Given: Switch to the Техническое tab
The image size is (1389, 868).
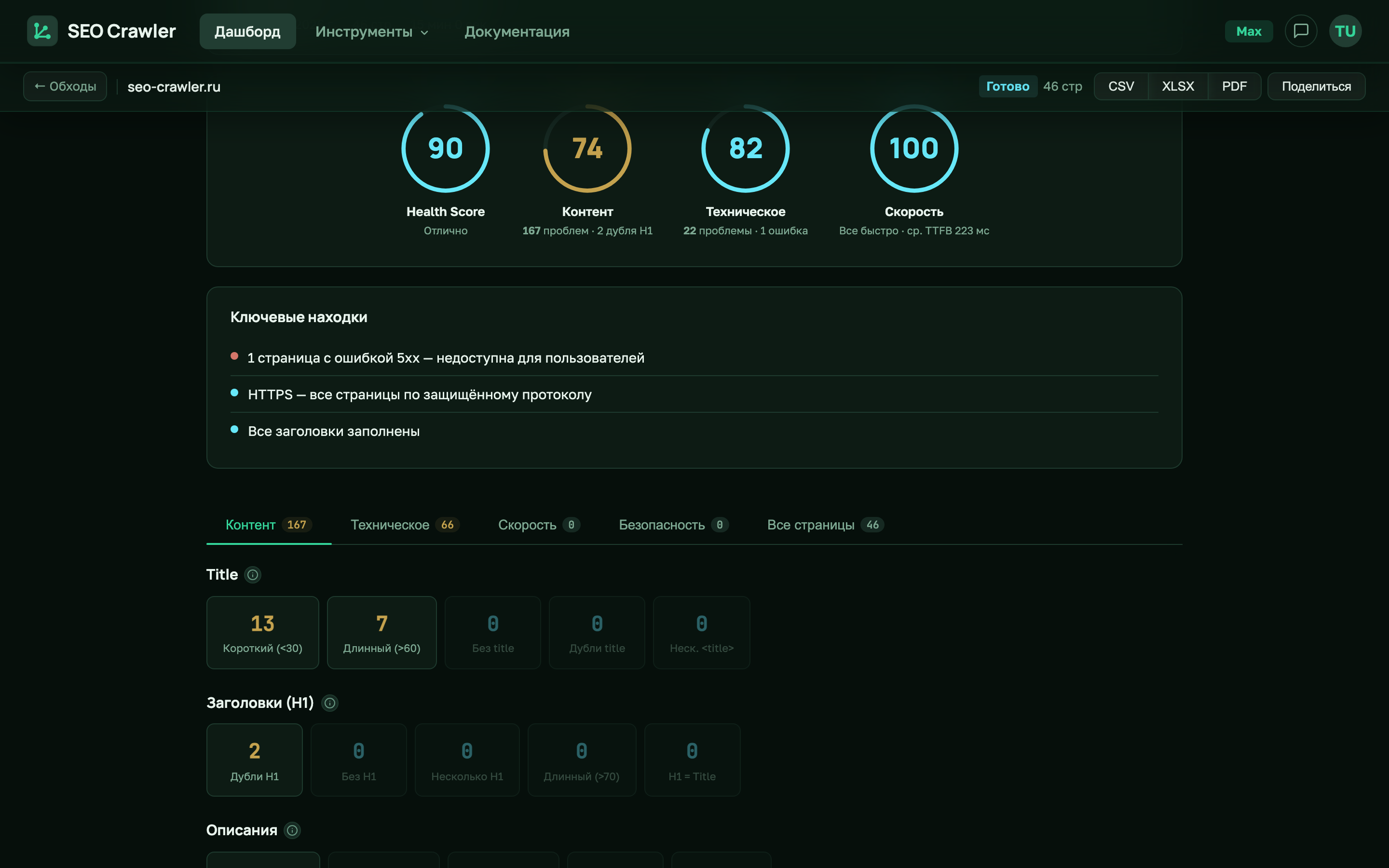Looking at the screenshot, I should coord(405,525).
